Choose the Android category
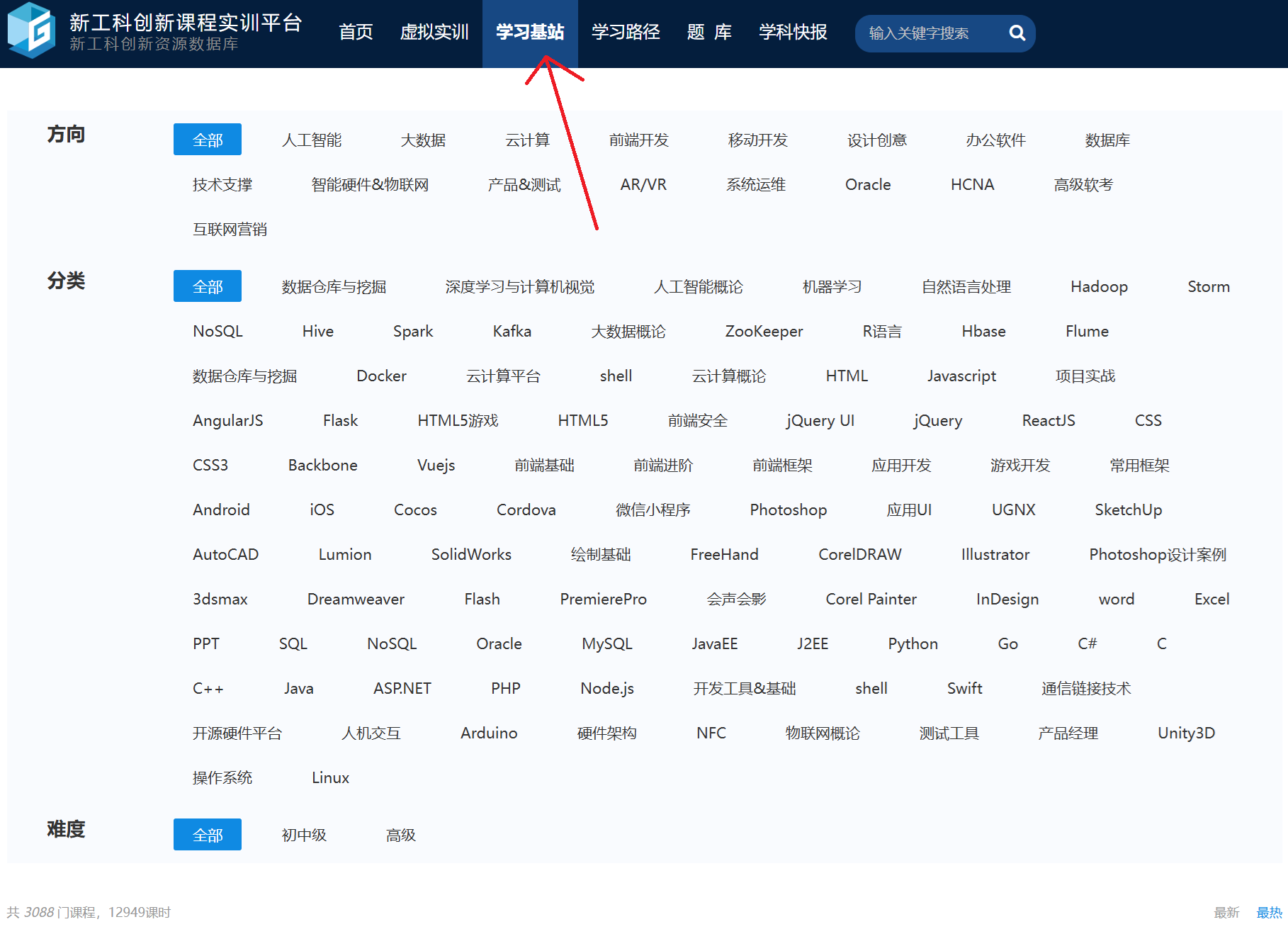The height and width of the screenshot is (934, 1288). tap(221, 510)
